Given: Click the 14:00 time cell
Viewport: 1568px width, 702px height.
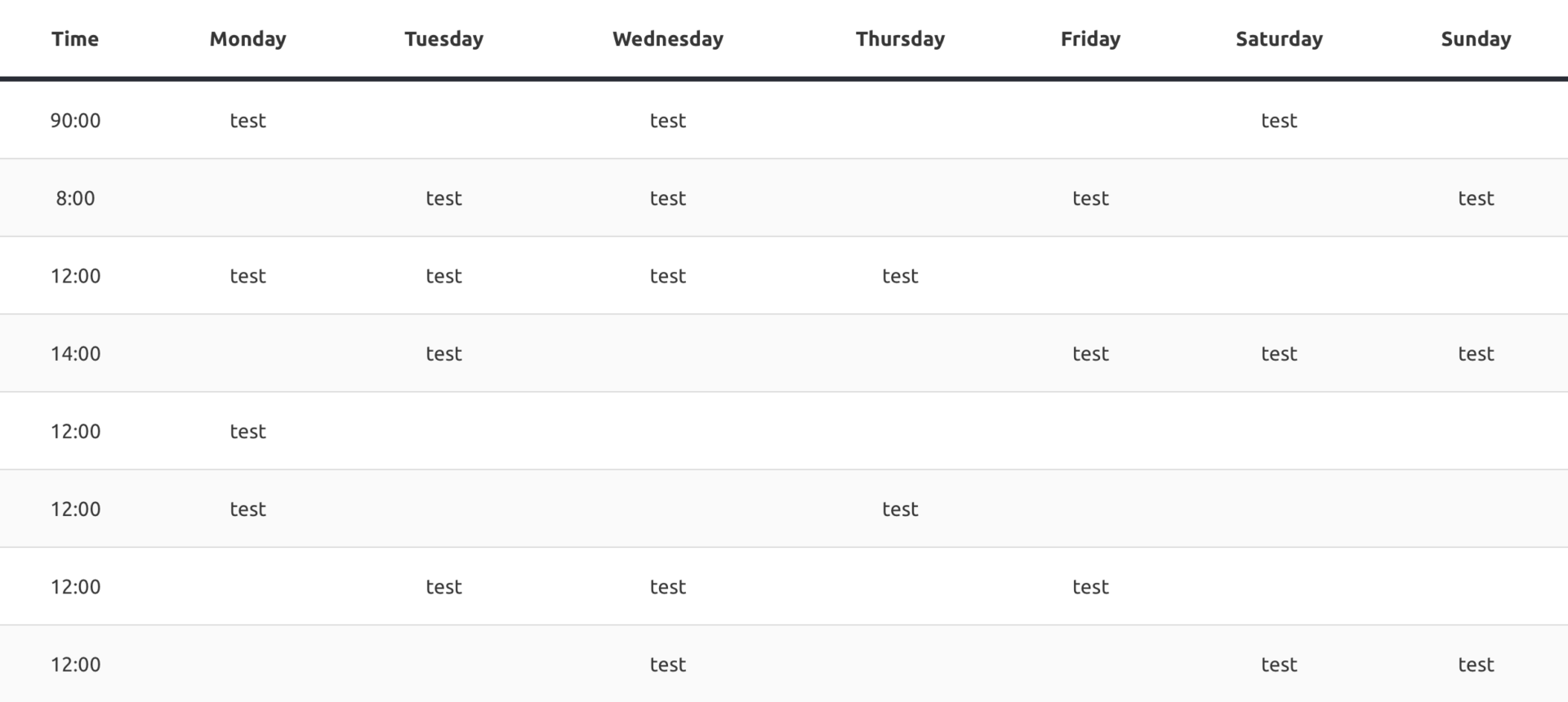Looking at the screenshot, I should click(75, 353).
